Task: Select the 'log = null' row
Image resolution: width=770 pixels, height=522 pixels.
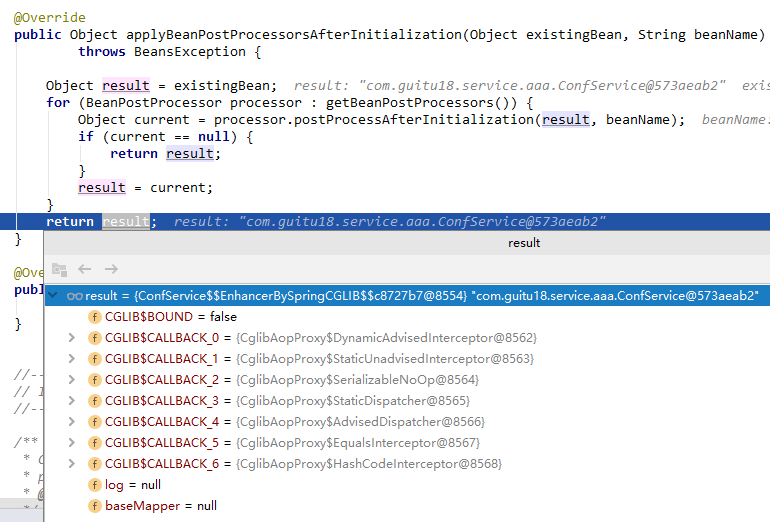Action: coord(408,485)
